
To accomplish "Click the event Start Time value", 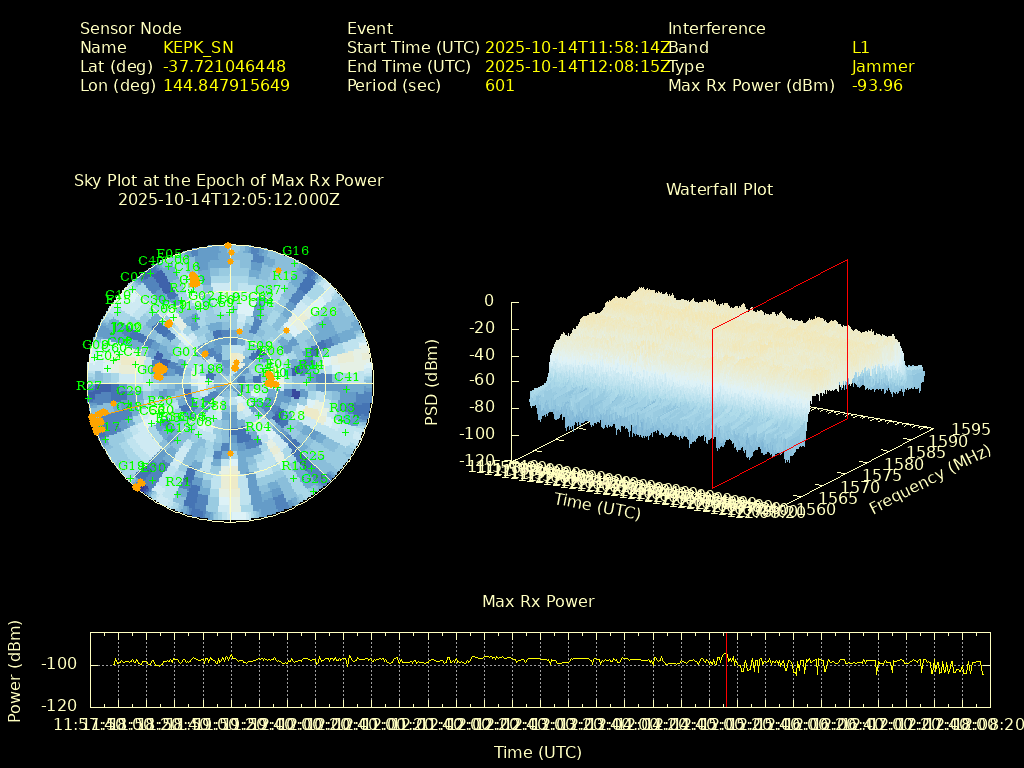I will tap(577, 47).
